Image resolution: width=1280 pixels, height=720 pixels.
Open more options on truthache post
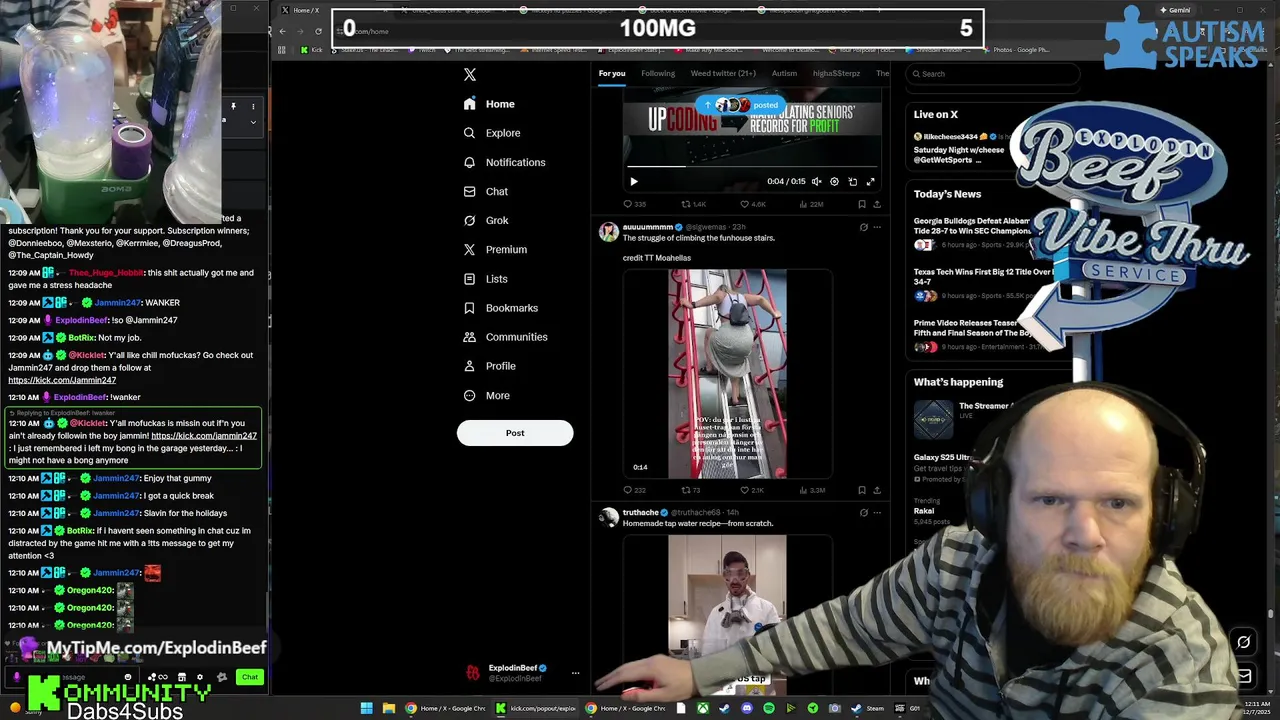point(877,513)
